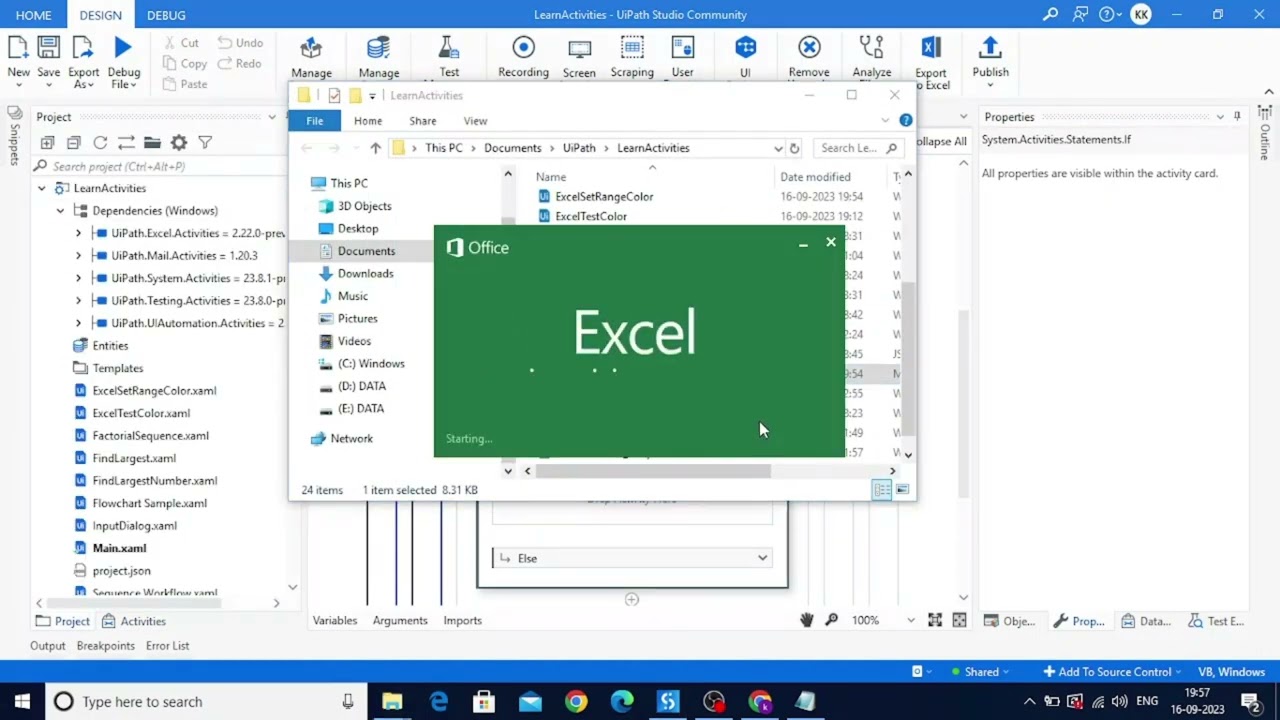Click Chrome icon in Windows taskbar
Screen dimensions: 1280x720
[x=576, y=702]
